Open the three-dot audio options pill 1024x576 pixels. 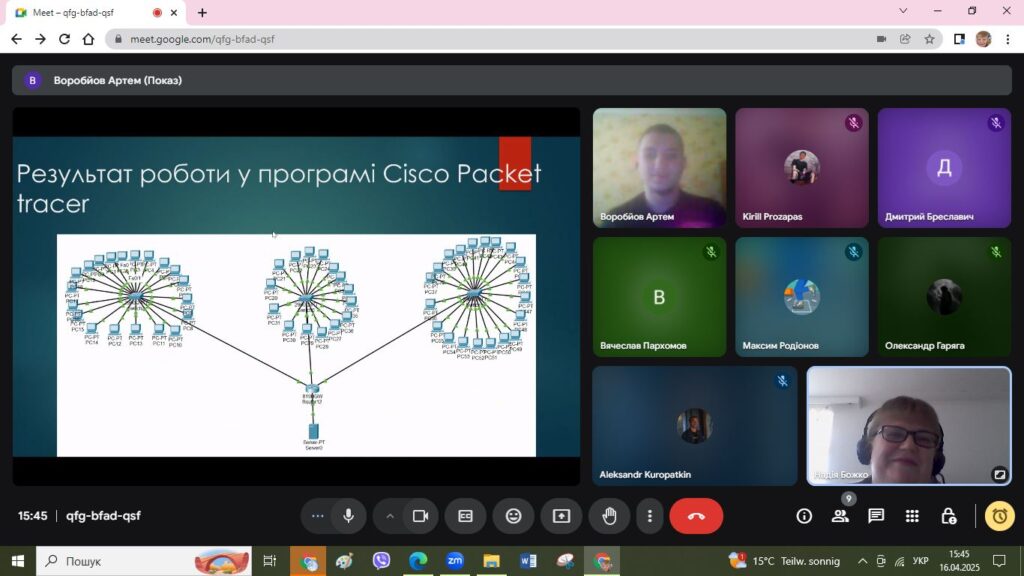point(317,516)
